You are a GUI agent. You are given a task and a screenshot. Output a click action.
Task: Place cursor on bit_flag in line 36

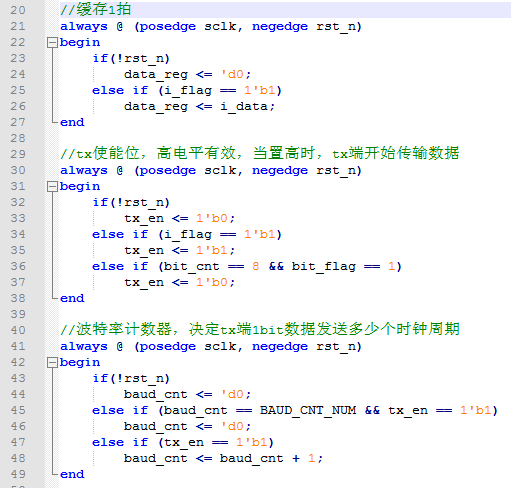point(324,266)
